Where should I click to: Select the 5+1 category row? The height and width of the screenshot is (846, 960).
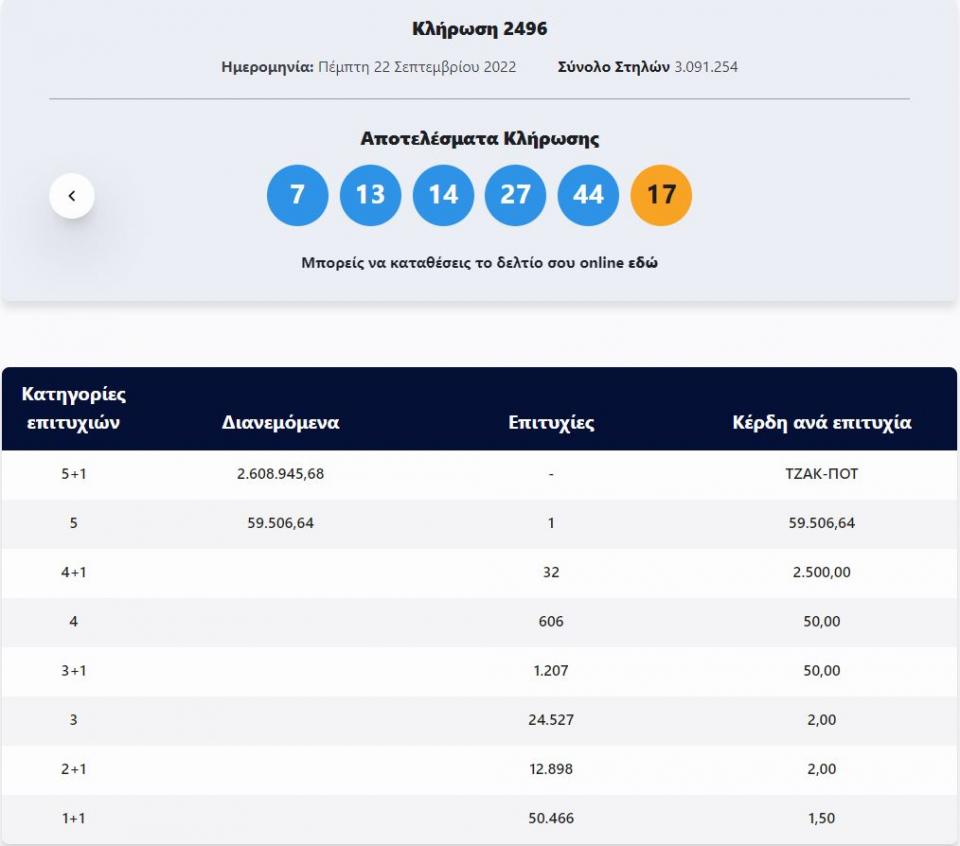click(x=73, y=474)
